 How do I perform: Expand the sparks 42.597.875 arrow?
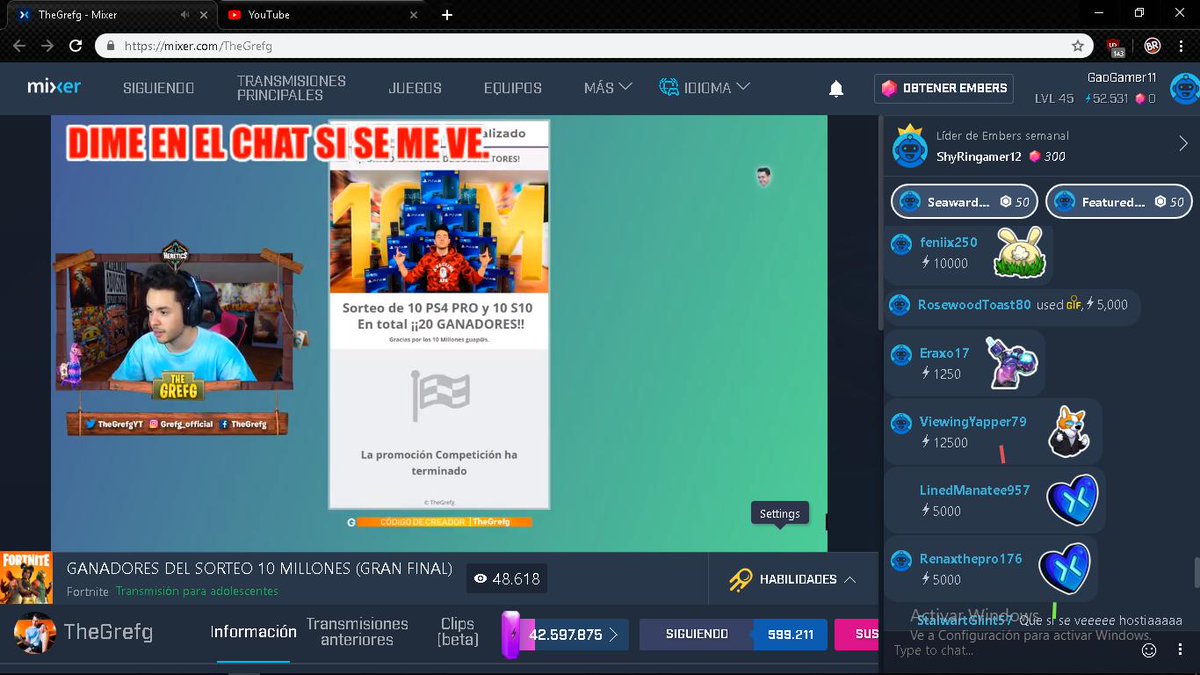click(x=614, y=634)
